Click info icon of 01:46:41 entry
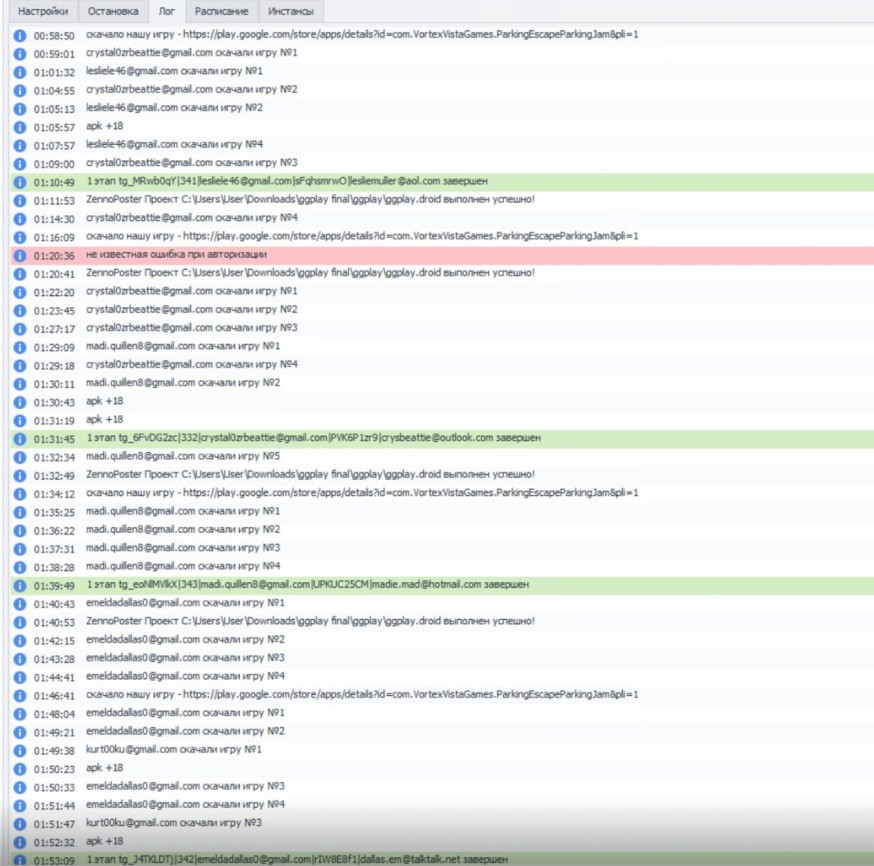Image resolution: width=874 pixels, height=866 pixels. (20, 696)
